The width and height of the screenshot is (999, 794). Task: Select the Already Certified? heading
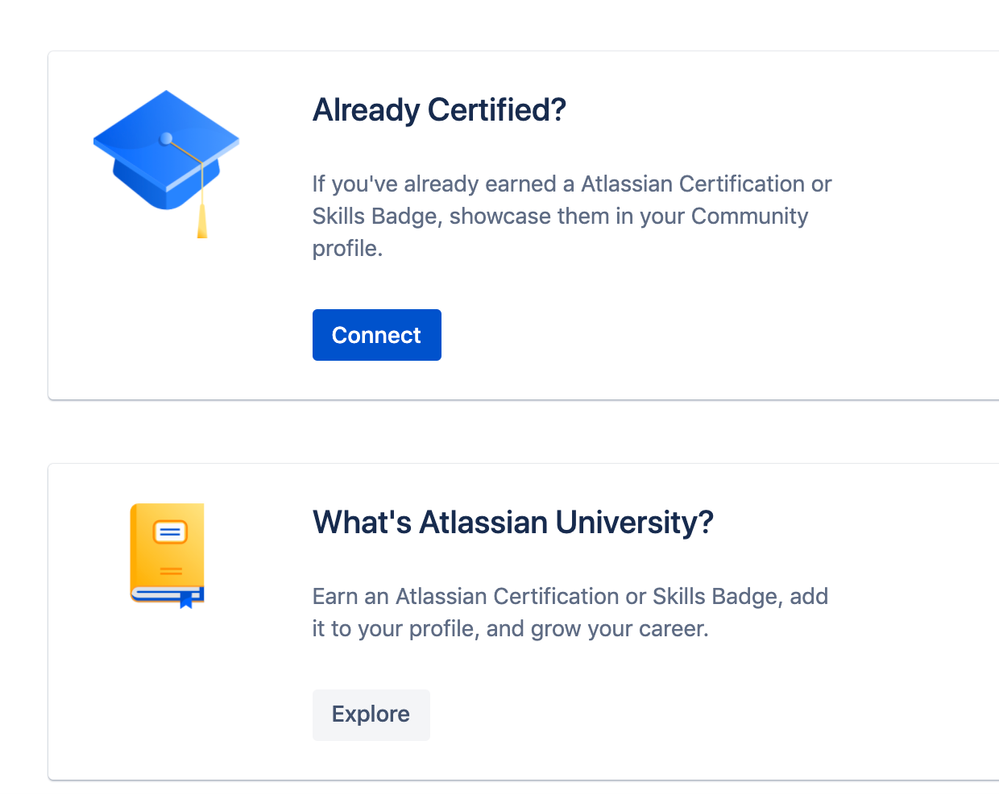(439, 110)
